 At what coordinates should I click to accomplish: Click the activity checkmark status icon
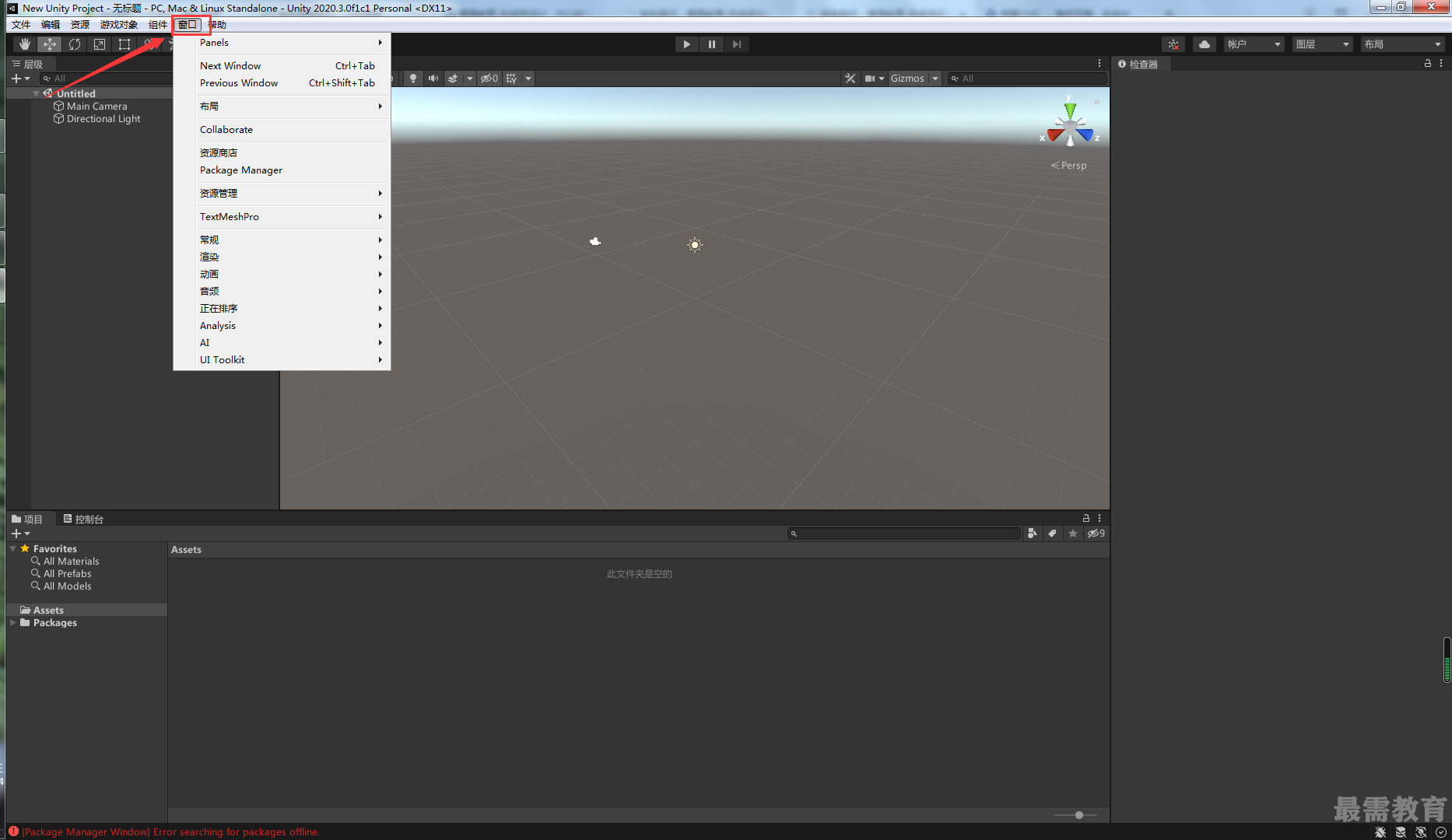pos(1440,832)
